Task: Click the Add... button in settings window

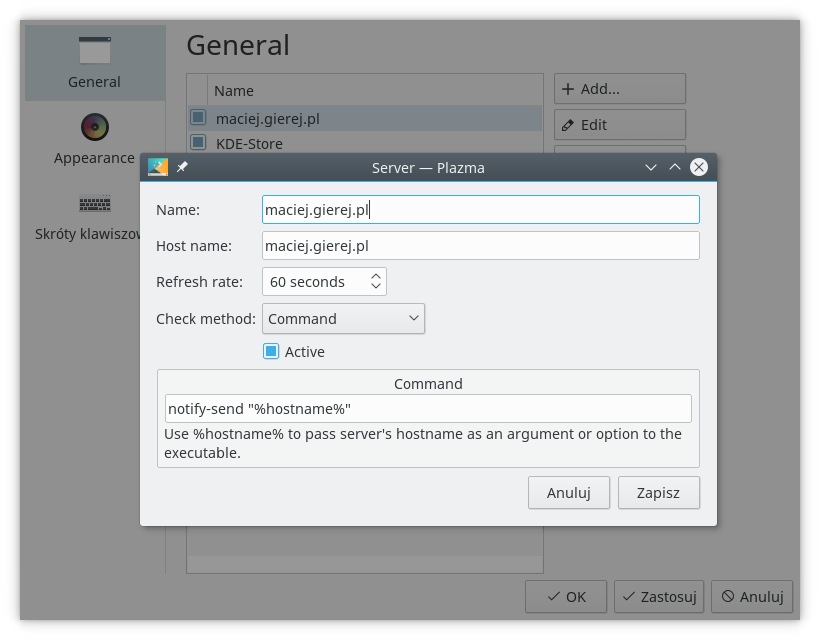Action: (620, 89)
